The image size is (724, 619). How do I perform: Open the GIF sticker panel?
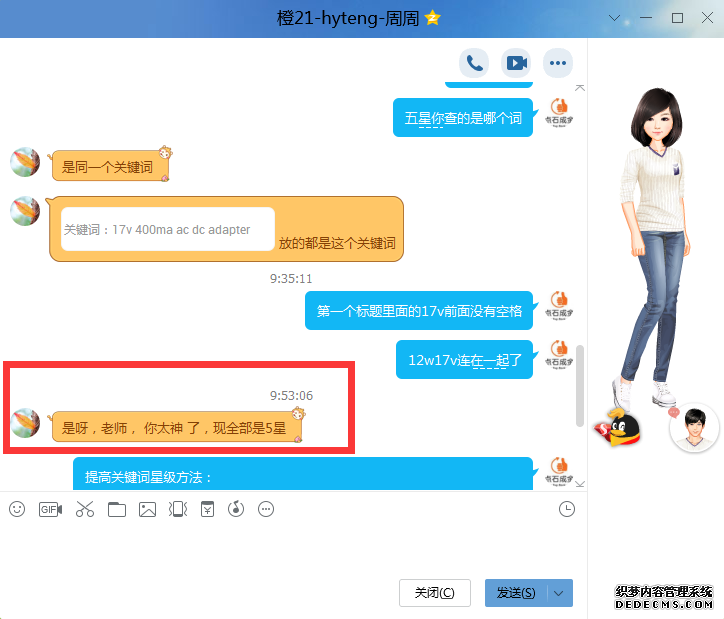click(50, 509)
